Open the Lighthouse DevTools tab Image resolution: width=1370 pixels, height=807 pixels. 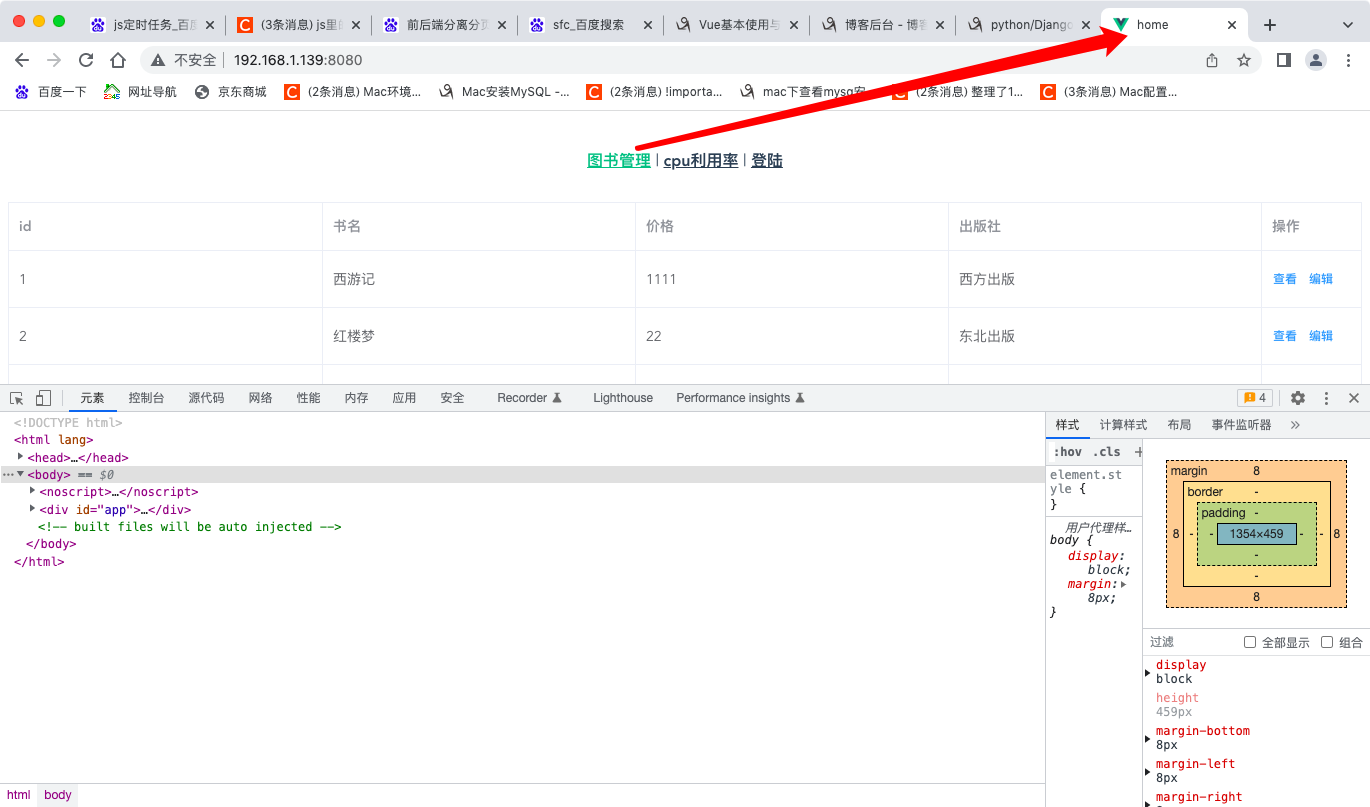click(x=622, y=398)
